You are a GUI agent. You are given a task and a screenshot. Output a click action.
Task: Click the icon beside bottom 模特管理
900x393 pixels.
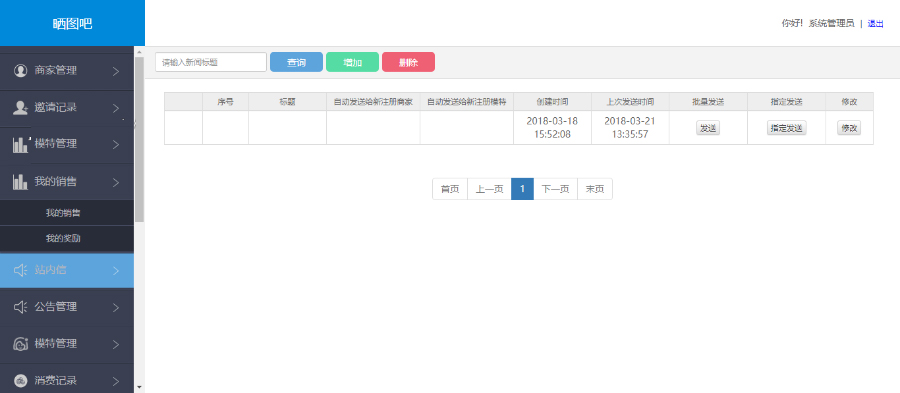coord(20,344)
